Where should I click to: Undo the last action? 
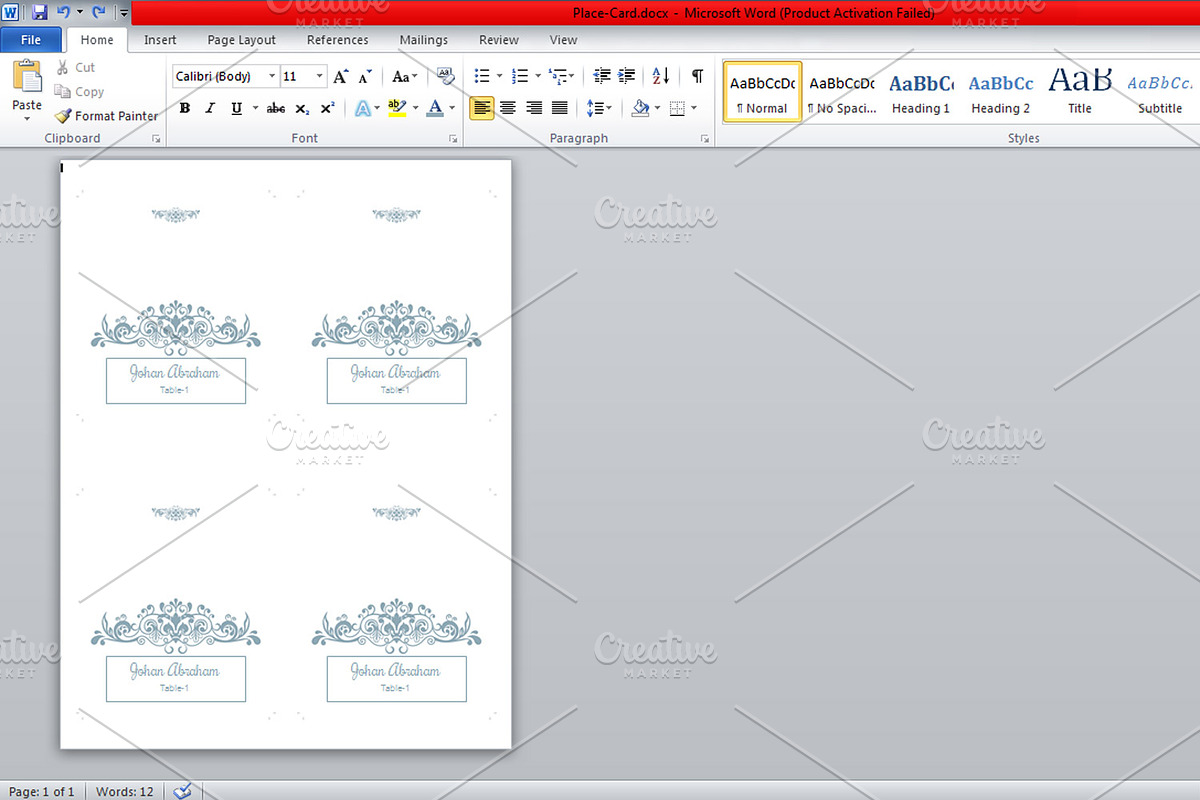point(63,13)
